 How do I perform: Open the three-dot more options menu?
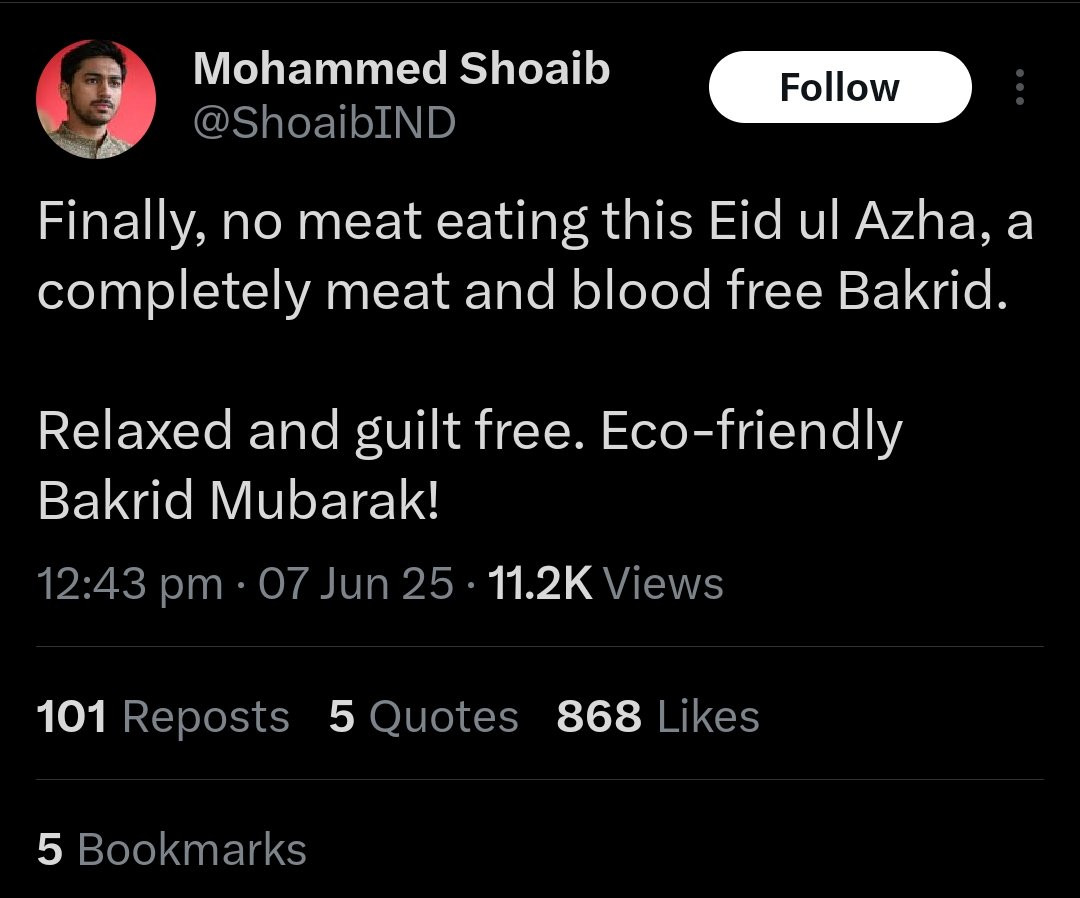[x=1019, y=87]
